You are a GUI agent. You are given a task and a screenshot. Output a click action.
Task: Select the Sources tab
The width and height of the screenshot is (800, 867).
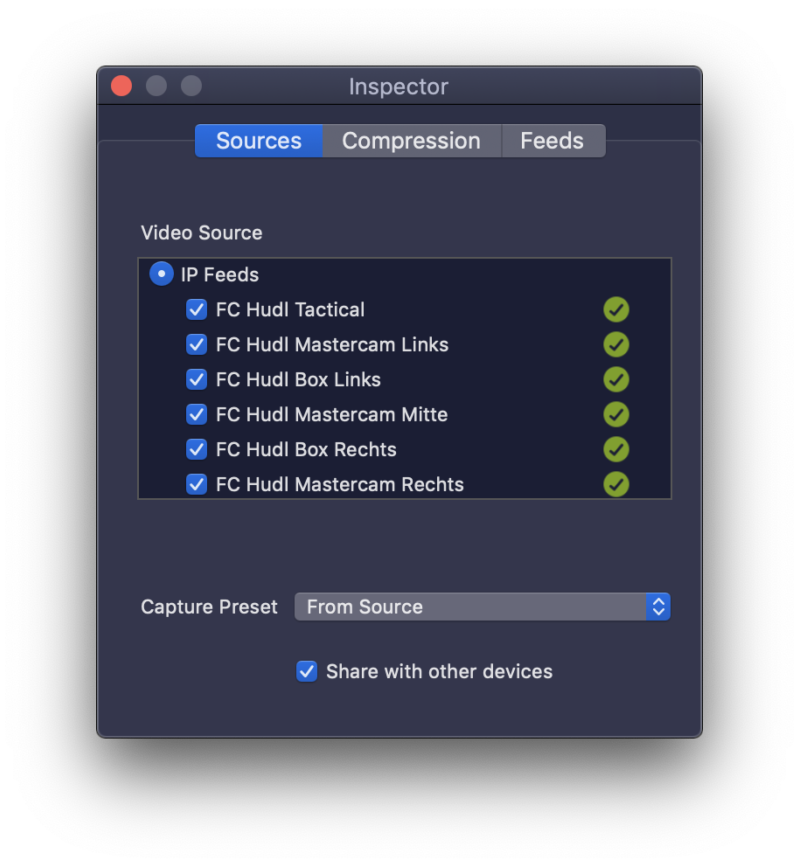coord(259,140)
